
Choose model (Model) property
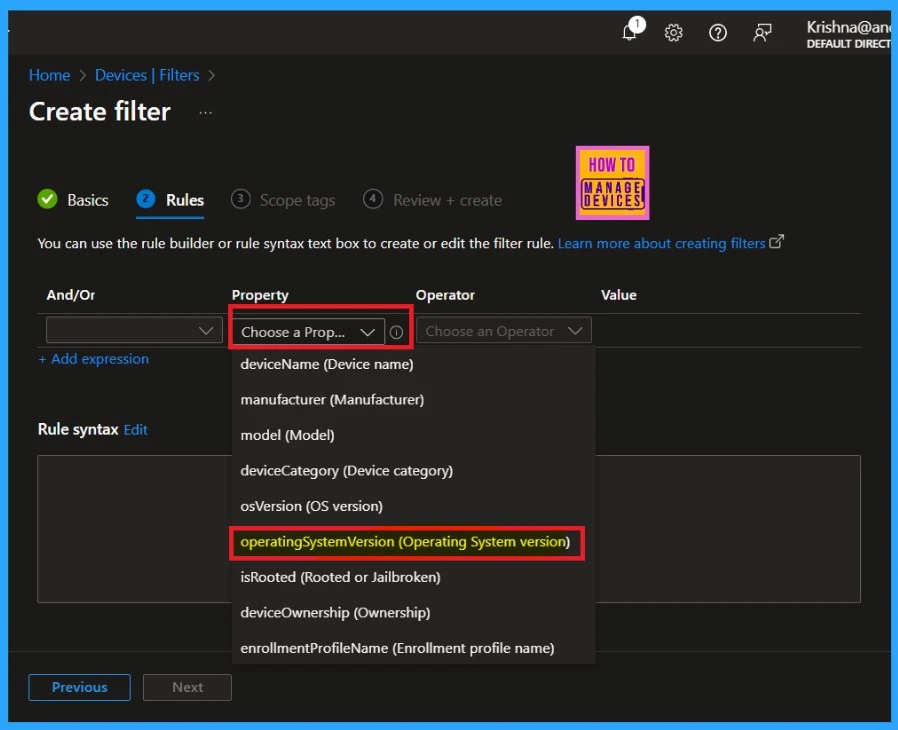(x=413, y=435)
